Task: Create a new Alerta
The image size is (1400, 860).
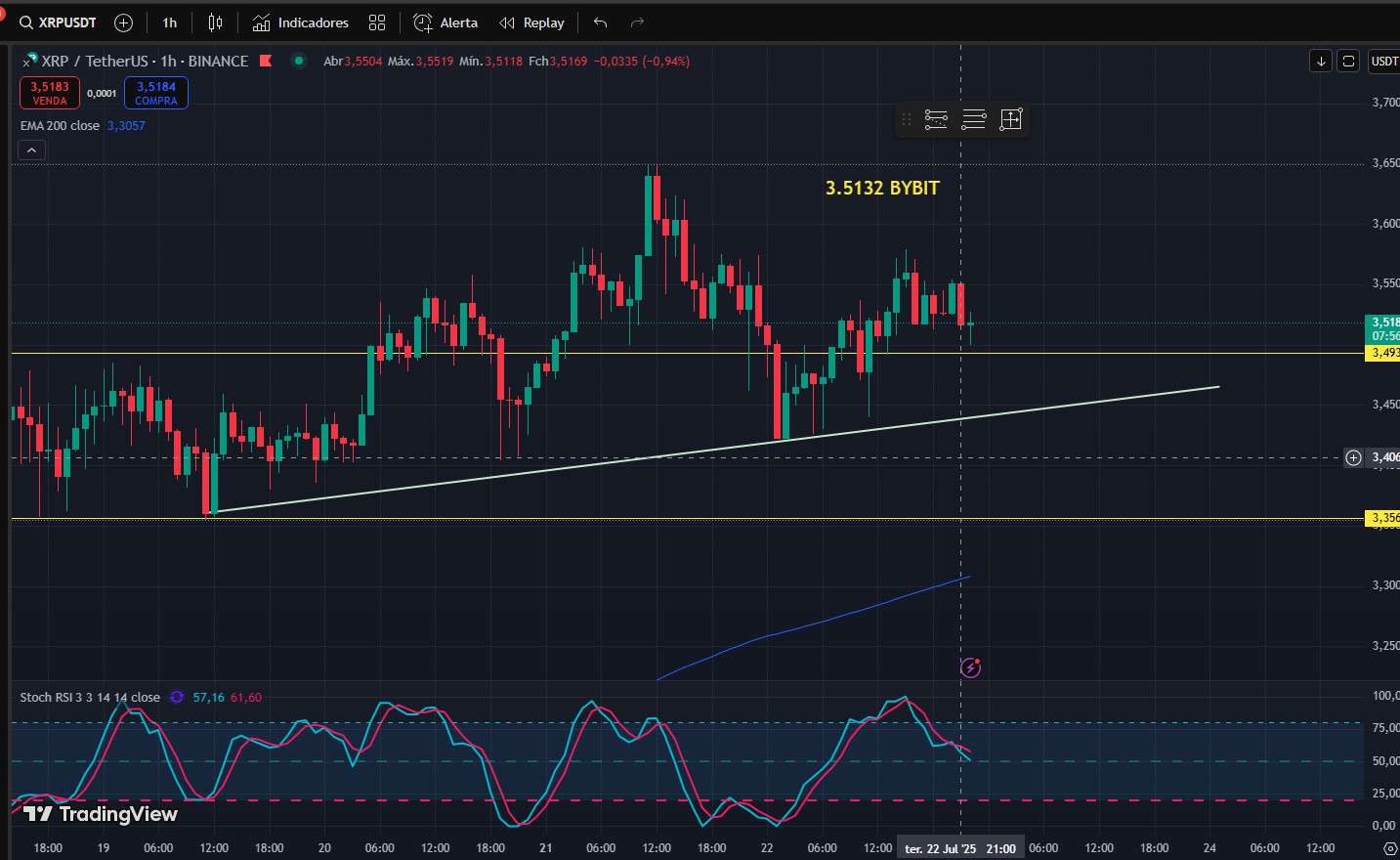Action: click(x=445, y=22)
